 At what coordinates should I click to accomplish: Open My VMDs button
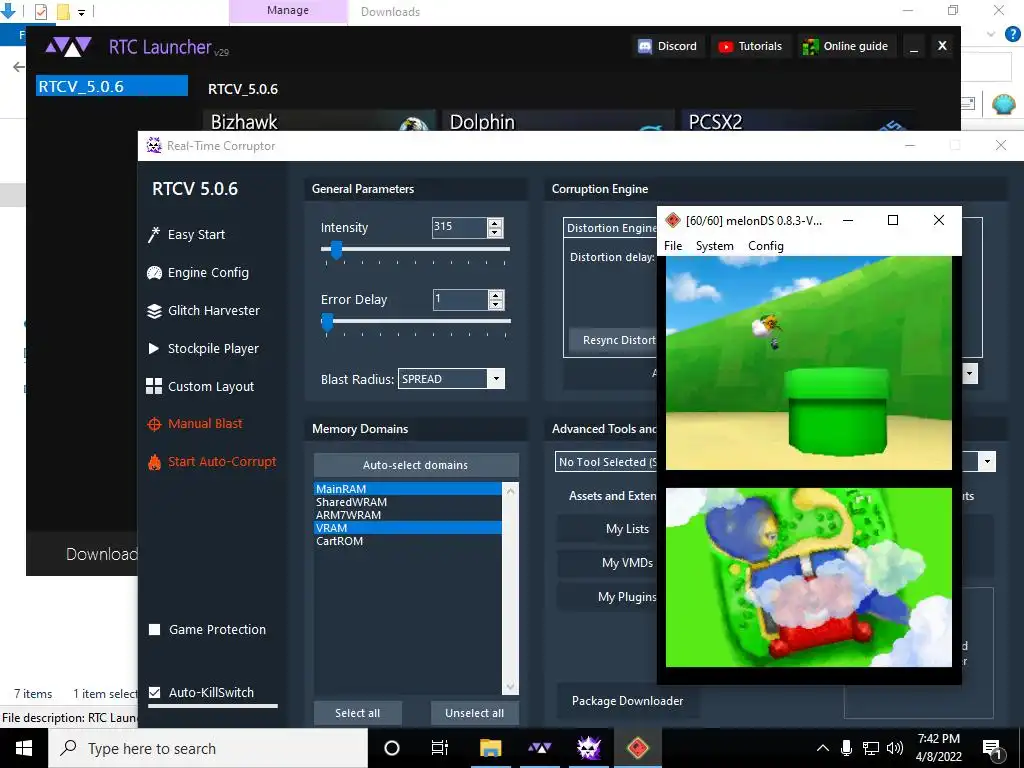[x=607, y=563]
